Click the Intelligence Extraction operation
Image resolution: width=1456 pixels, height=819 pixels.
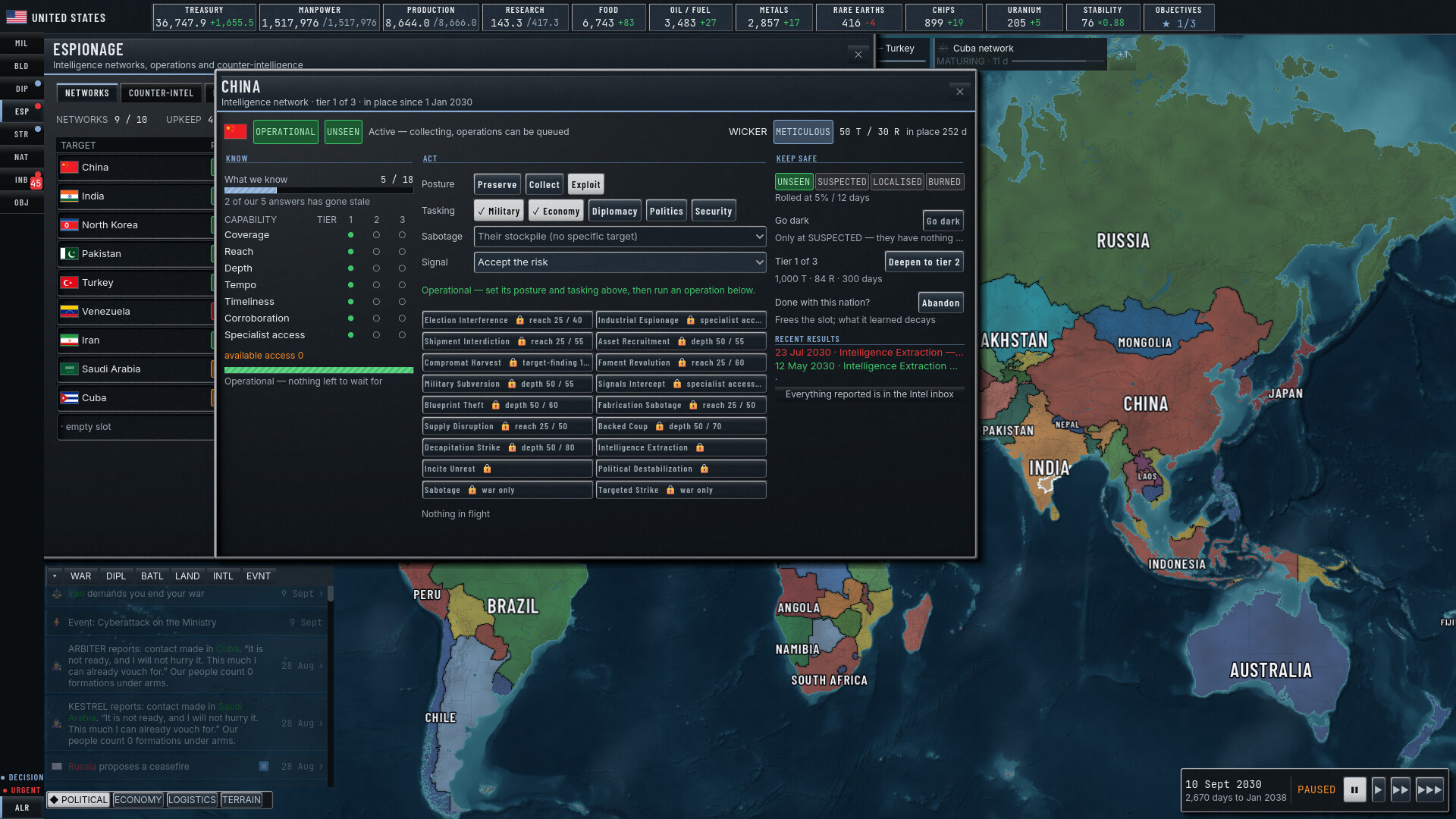[x=680, y=447]
